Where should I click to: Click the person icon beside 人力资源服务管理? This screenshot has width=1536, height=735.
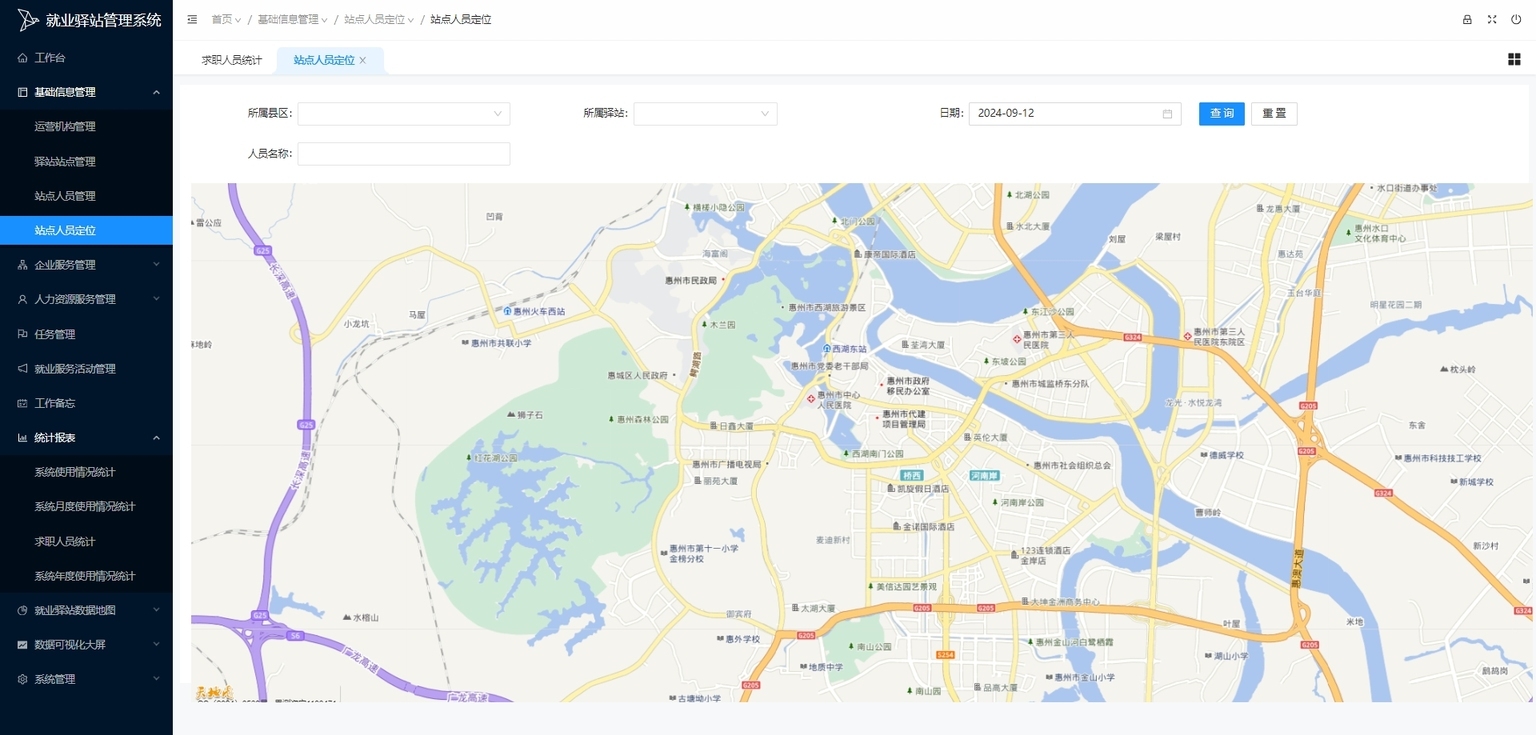(23, 299)
